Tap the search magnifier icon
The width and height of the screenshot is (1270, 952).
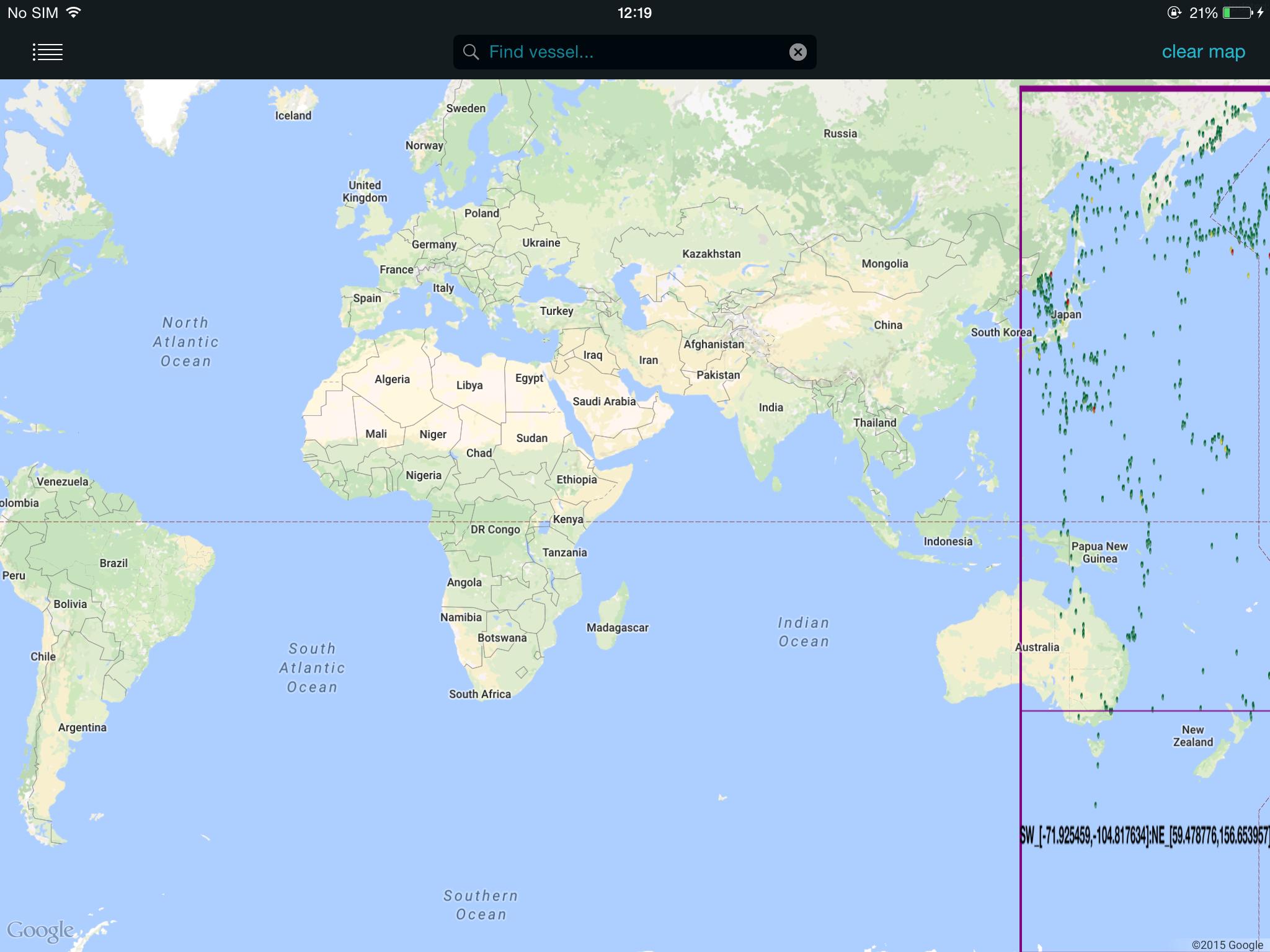point(471,52)
